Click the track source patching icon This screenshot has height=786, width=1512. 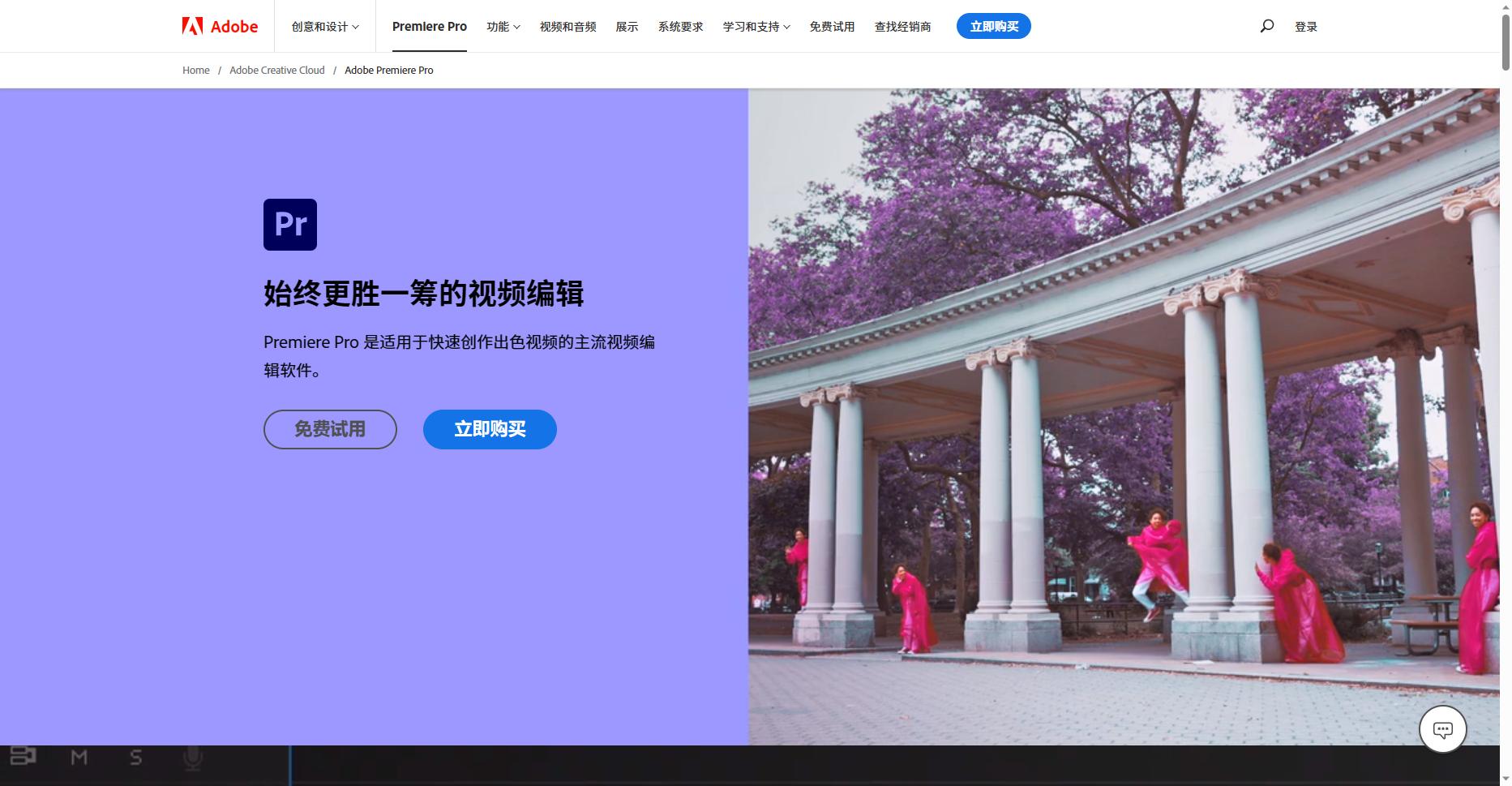(25, 758)
